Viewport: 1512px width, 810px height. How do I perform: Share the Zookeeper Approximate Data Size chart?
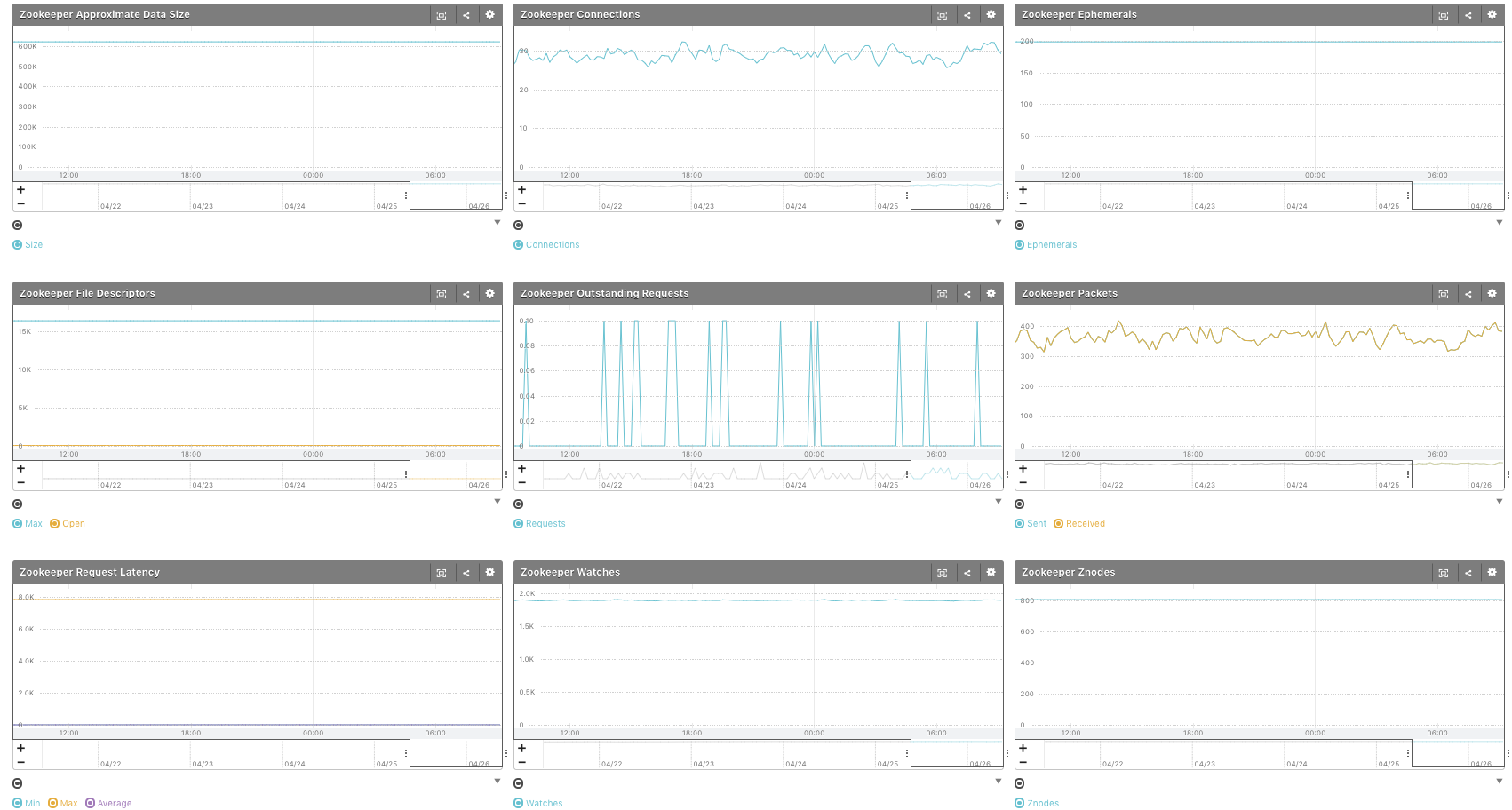point(466,15)
